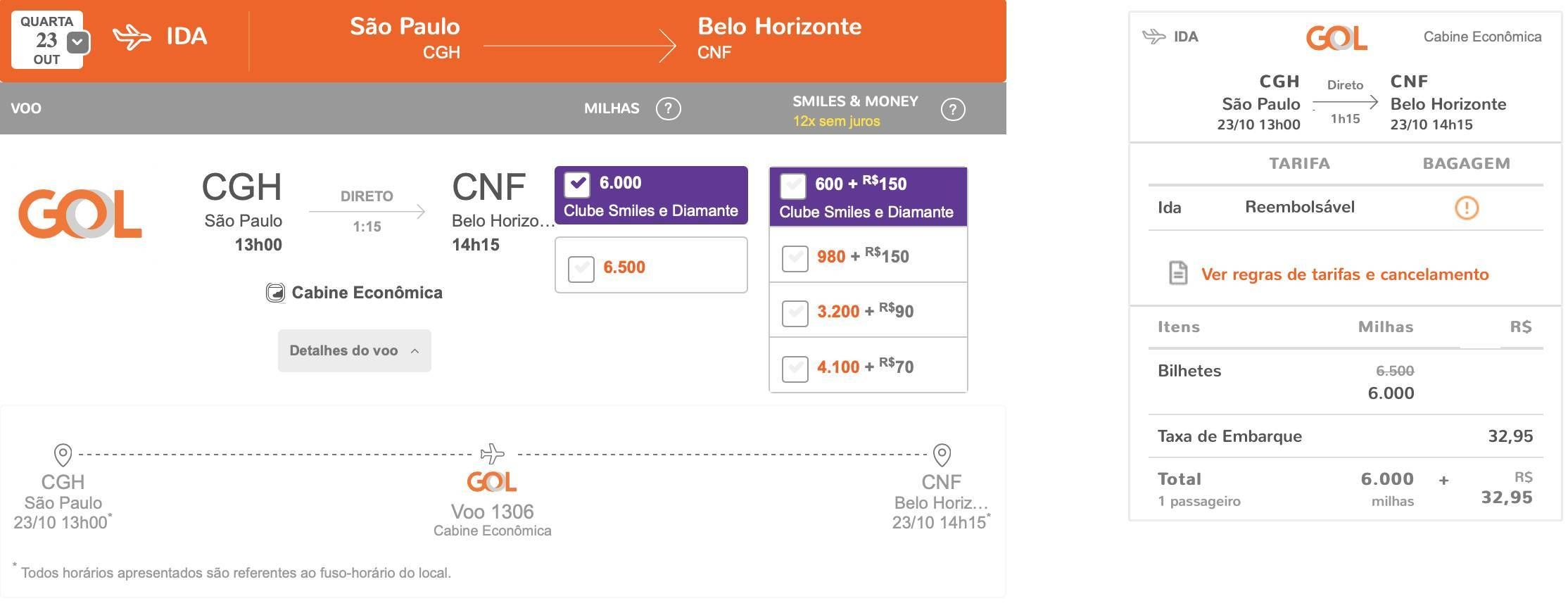Screen dimensions: 1568x615
Task: Click the large GOL airline logo
Action: pyautogui.click(x=80, y=214)
